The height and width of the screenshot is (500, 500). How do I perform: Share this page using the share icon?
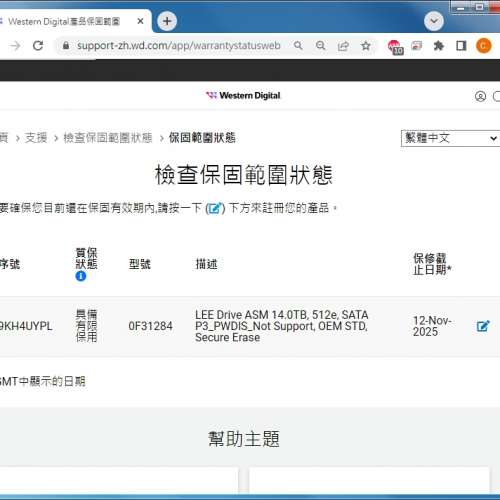click(343, 46)
